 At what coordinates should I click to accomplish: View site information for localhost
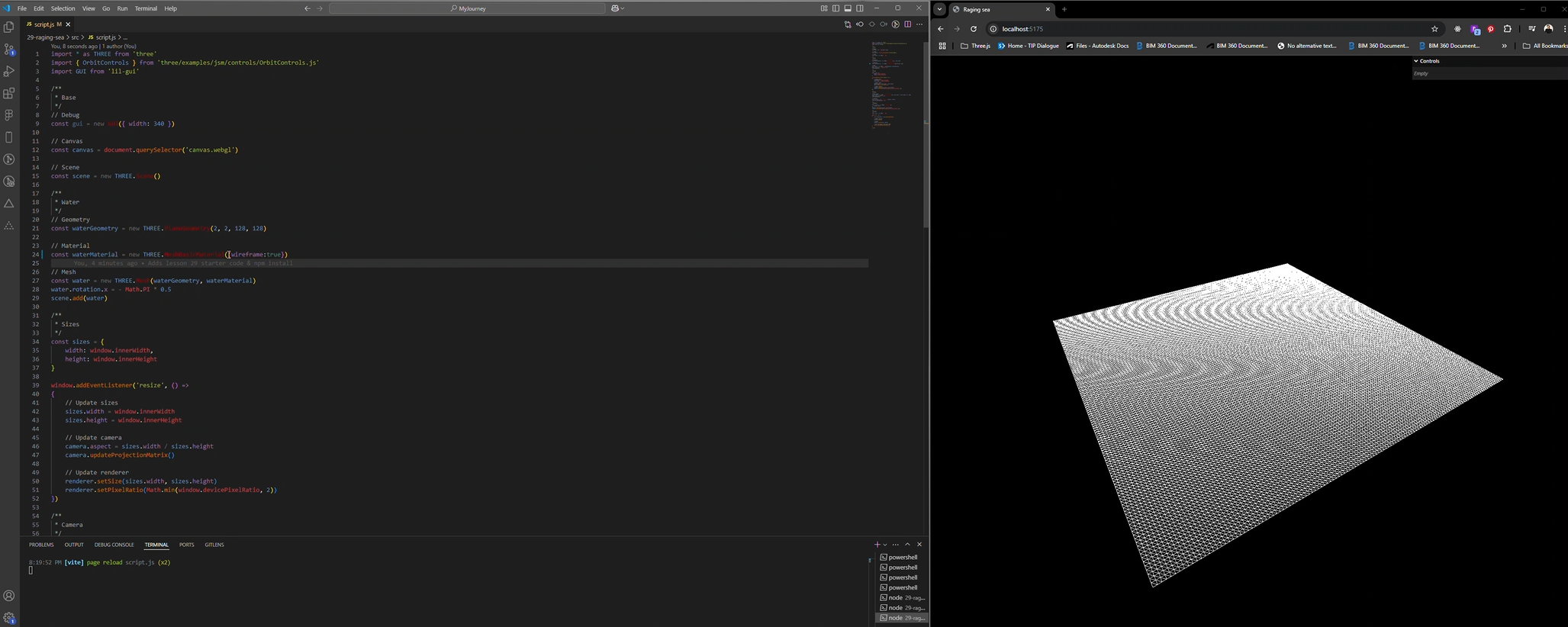(x=993, y=29)
